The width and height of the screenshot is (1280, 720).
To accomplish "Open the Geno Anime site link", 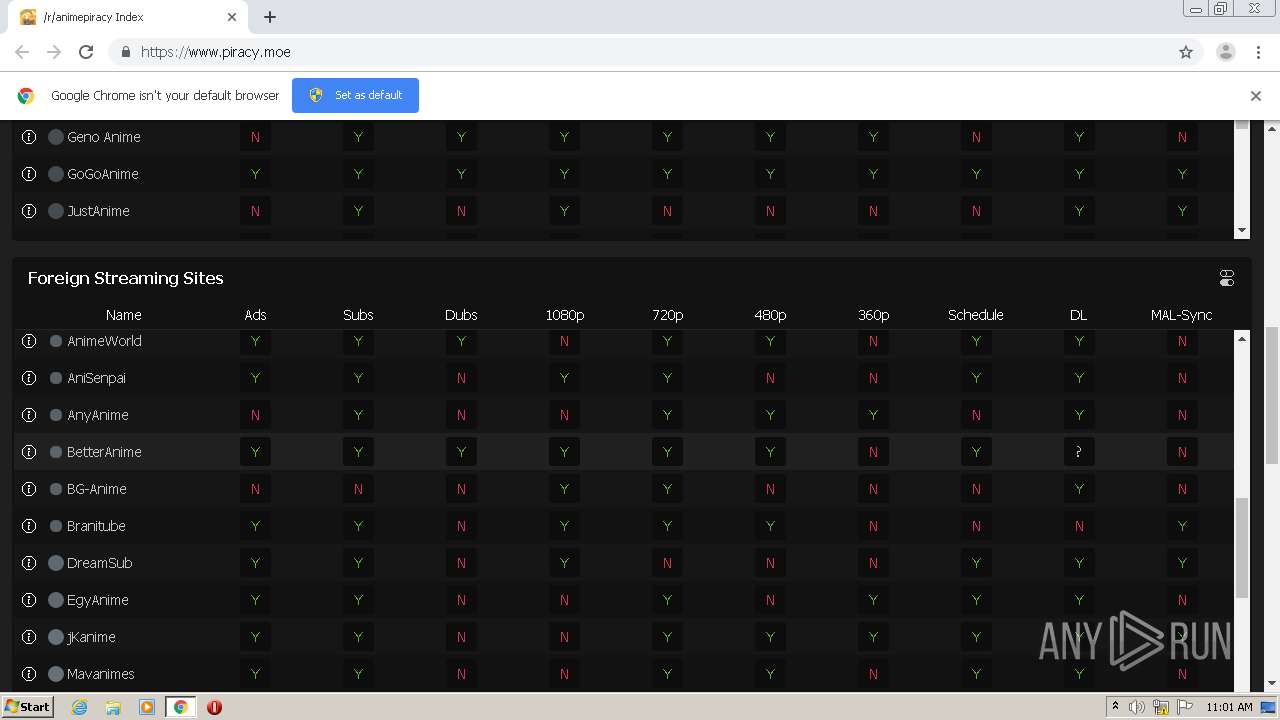I will (104, 137).
